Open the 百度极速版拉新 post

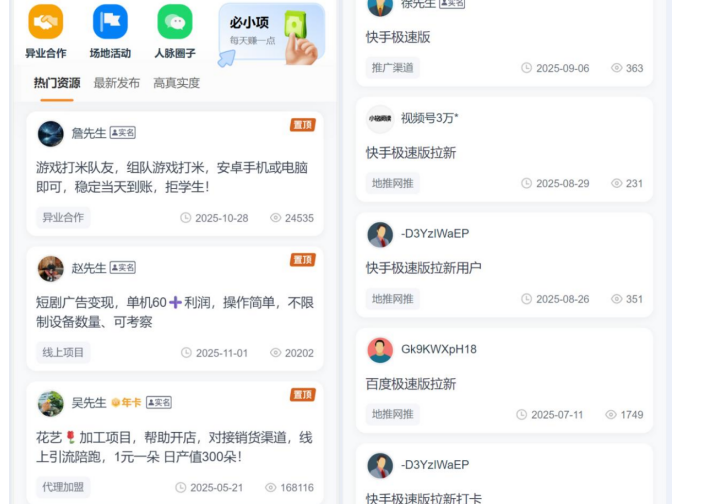click(411, 384)
